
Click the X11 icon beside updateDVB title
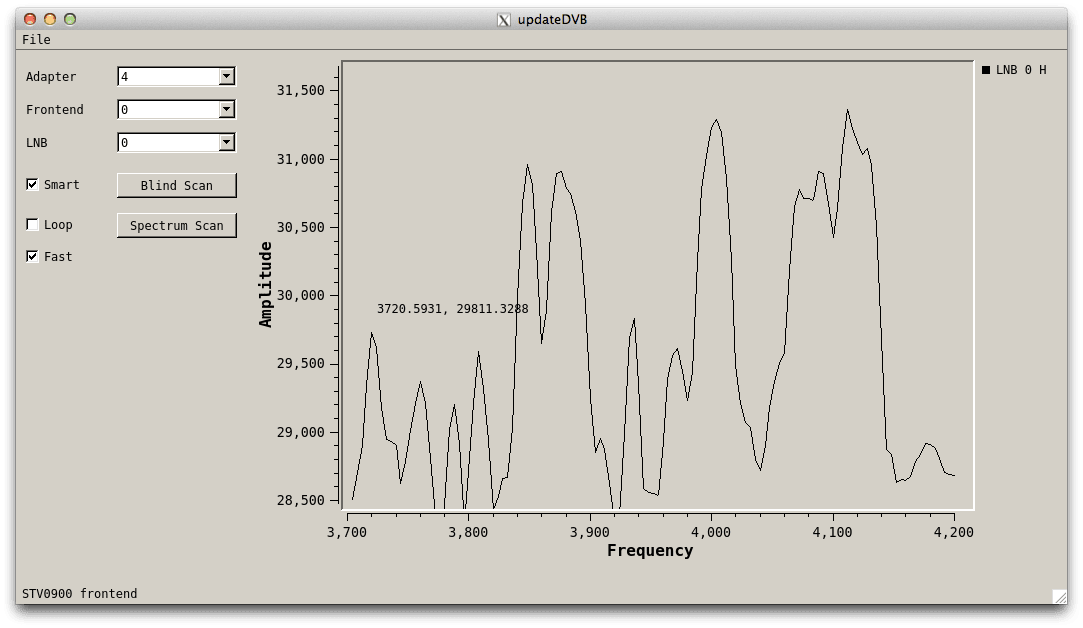click(505, 19)
